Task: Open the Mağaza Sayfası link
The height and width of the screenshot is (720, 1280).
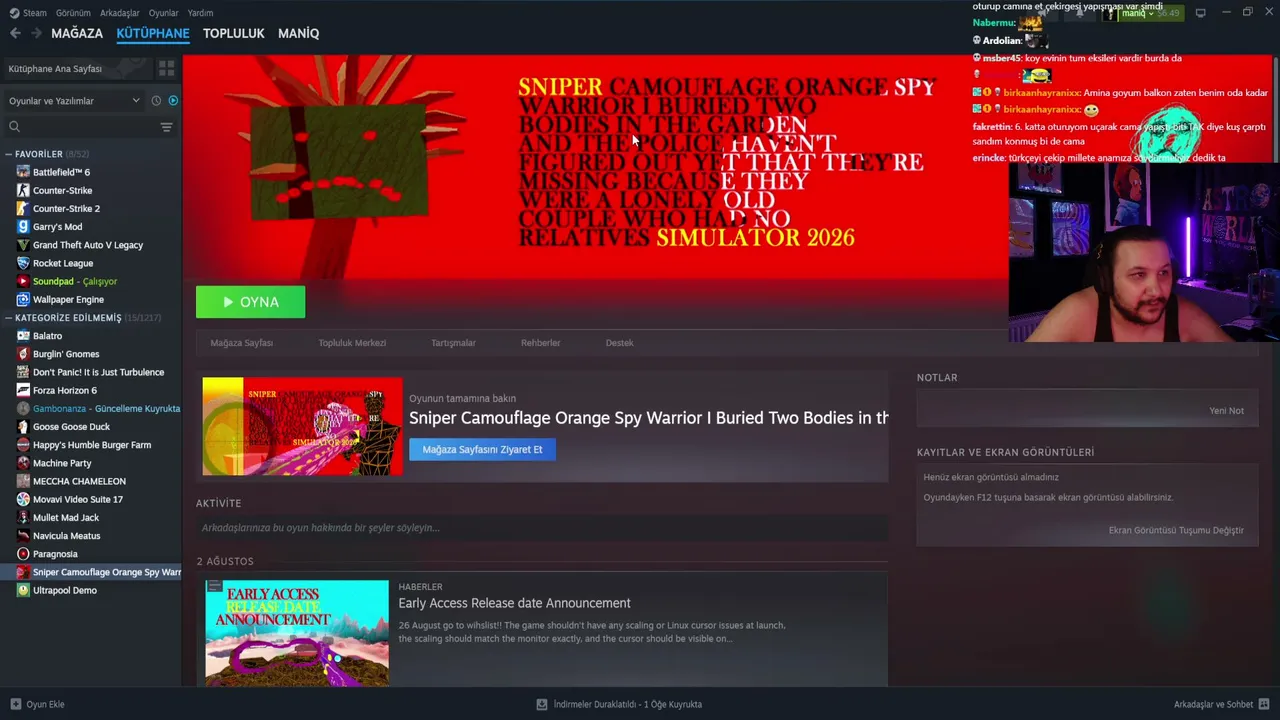Action: click(x=241, y=343)
